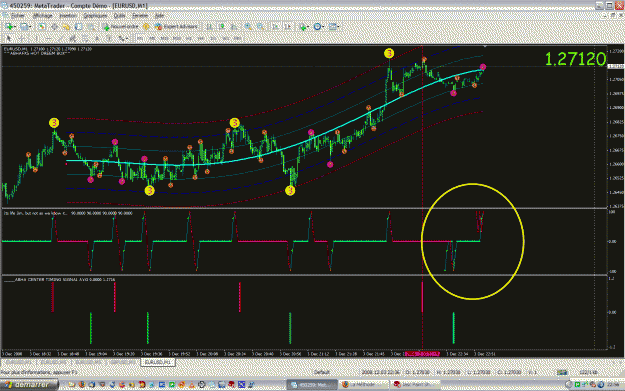Image resolution: width=625 pixels, height=391 pixels.
Task: Switch to H1 timeframe
Action: click(189, 39)
